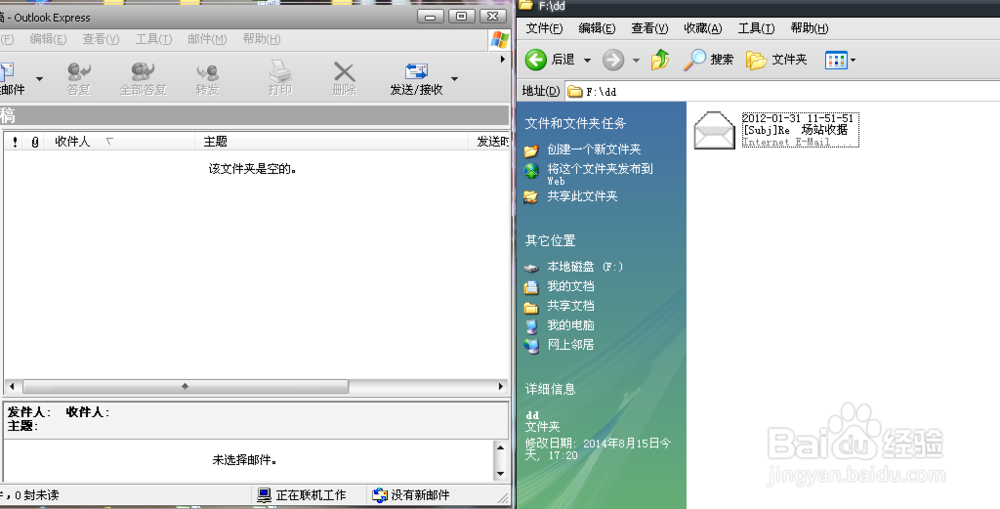
Task: Click Reply icon in Outlook Express toolbar
Action: coord(79,71)
